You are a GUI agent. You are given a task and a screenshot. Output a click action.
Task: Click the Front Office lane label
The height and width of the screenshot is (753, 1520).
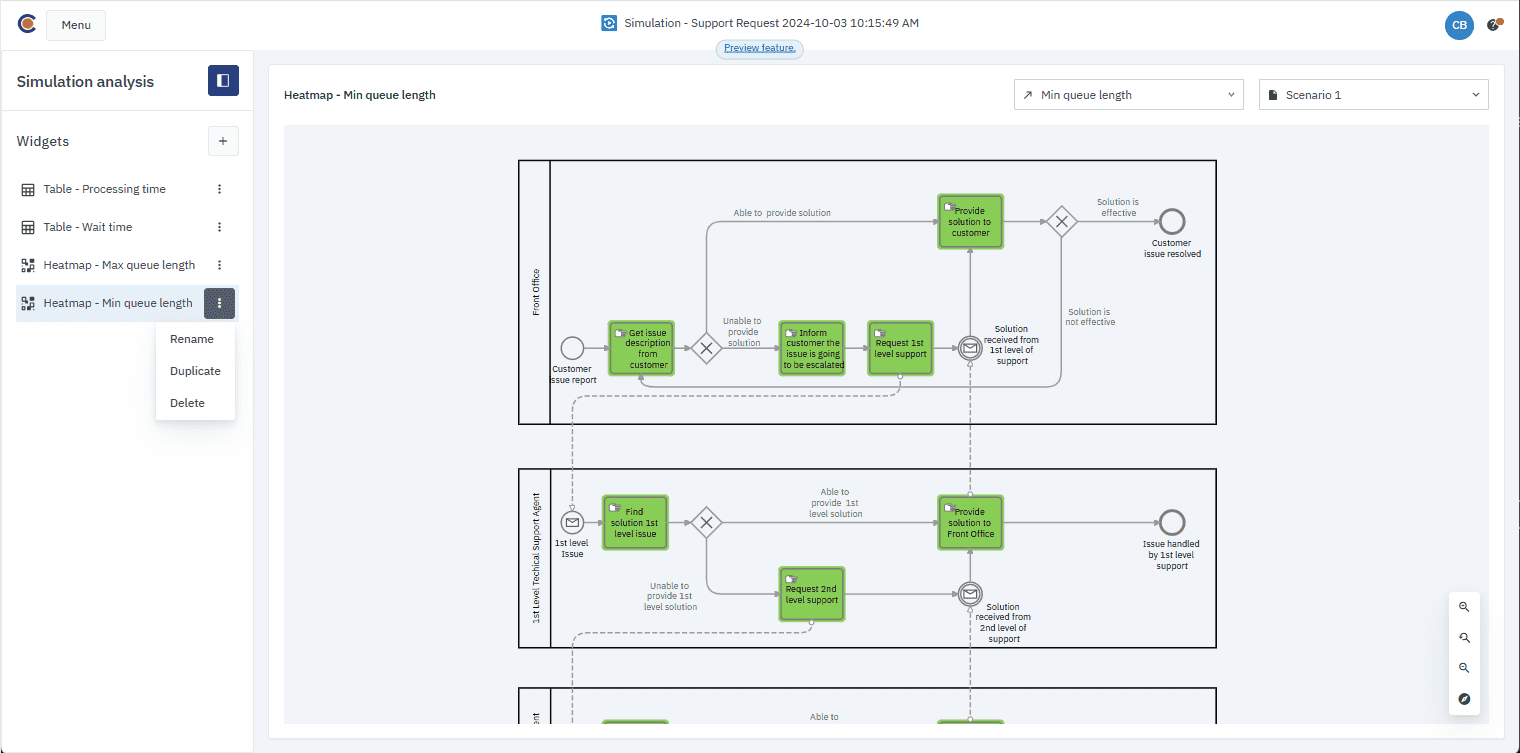pos(536,292)
